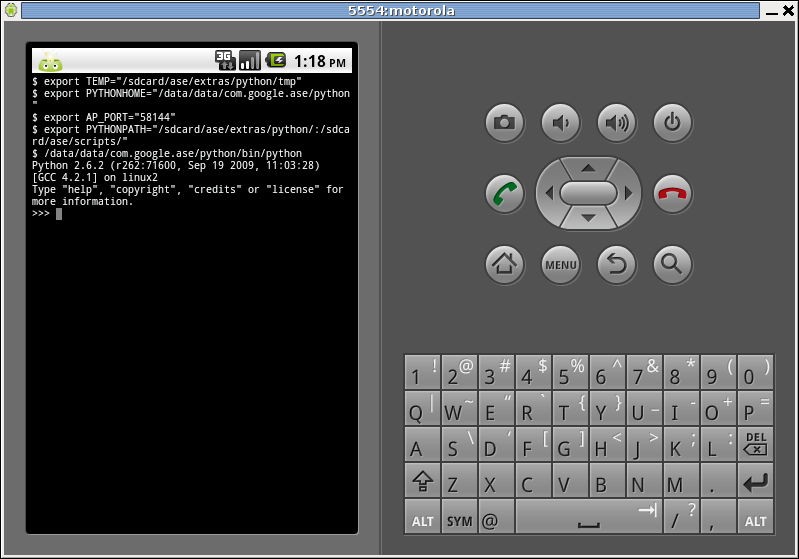Click D-pad down arrow
The height and width of the screenshot is (559, 799).
[589, 218]
